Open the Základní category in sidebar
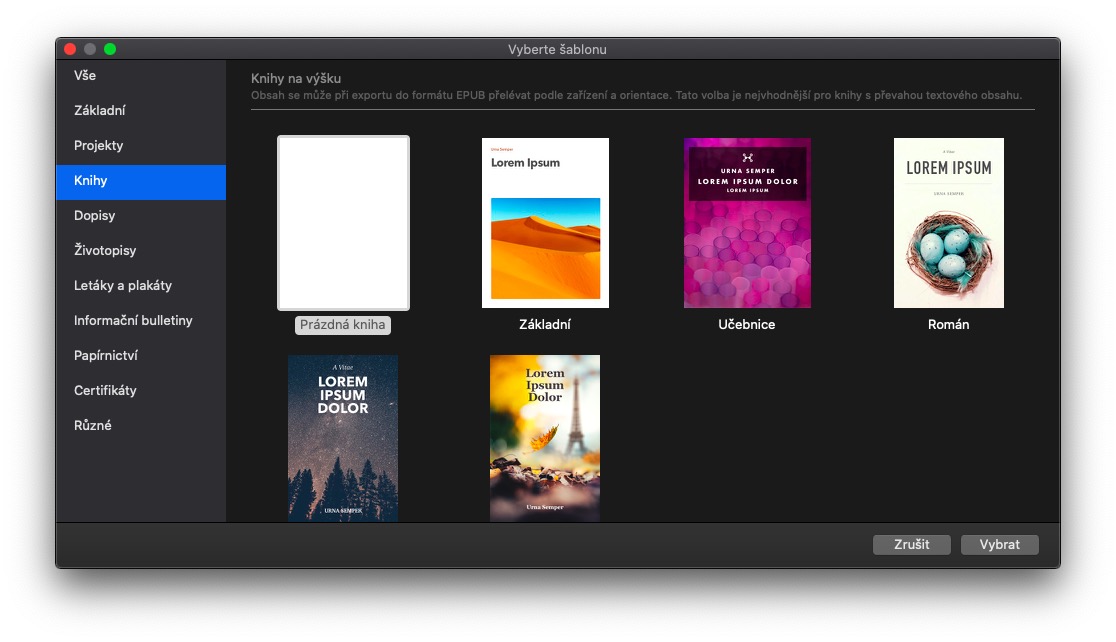The width and height of the screenshot is (1116, 642). pyautogui.click(x=140, y=110)
